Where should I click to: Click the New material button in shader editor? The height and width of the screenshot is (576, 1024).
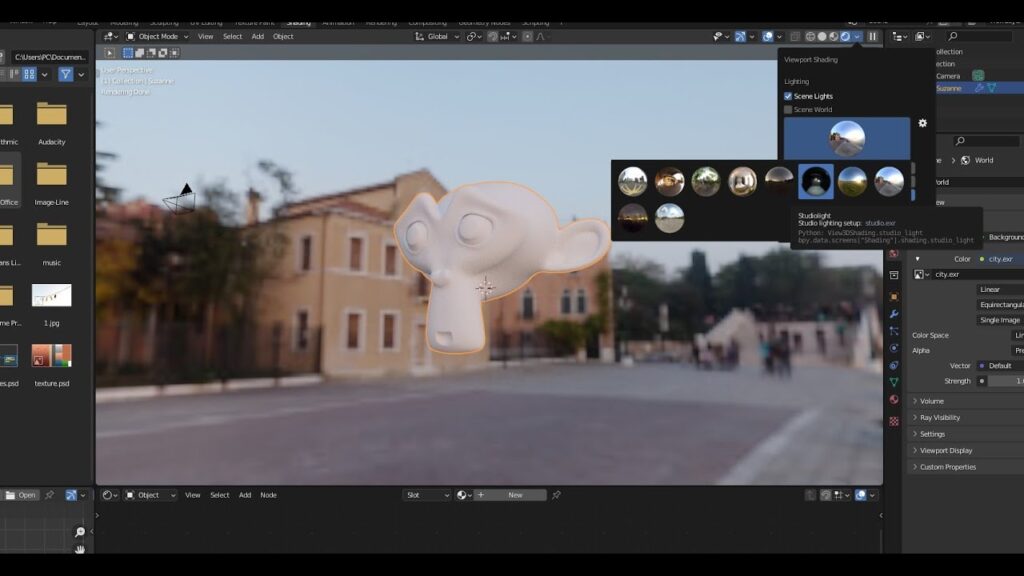click(x=515, y=495)
